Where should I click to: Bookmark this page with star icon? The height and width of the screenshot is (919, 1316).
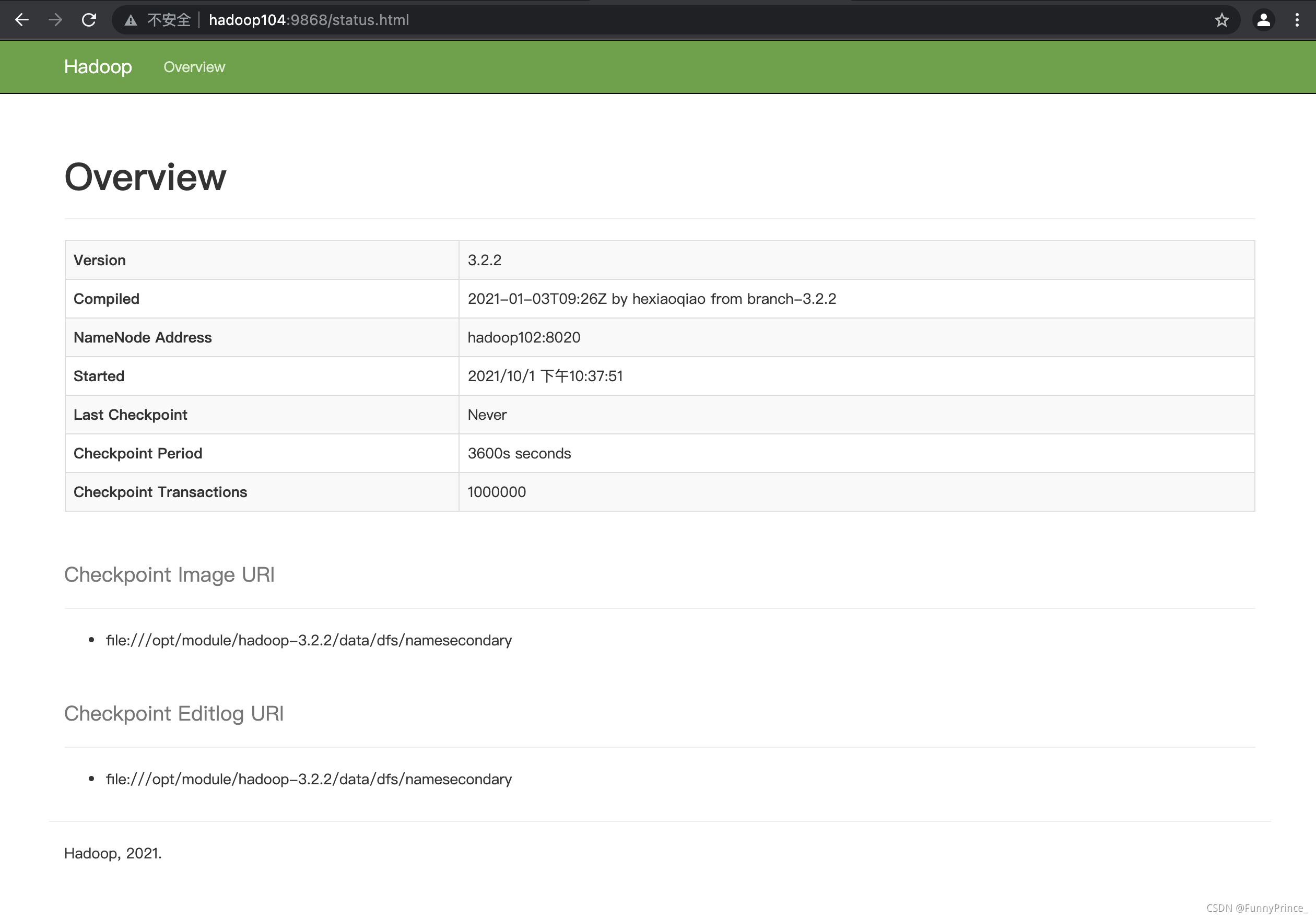[x=1221, y=20]
